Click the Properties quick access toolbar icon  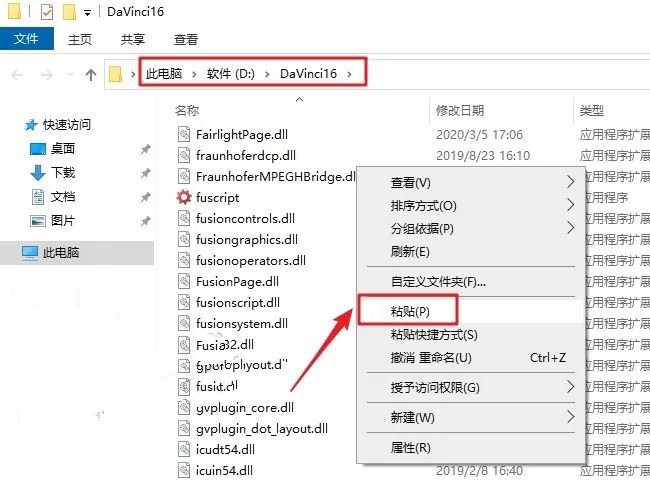(x=47, y=12)
